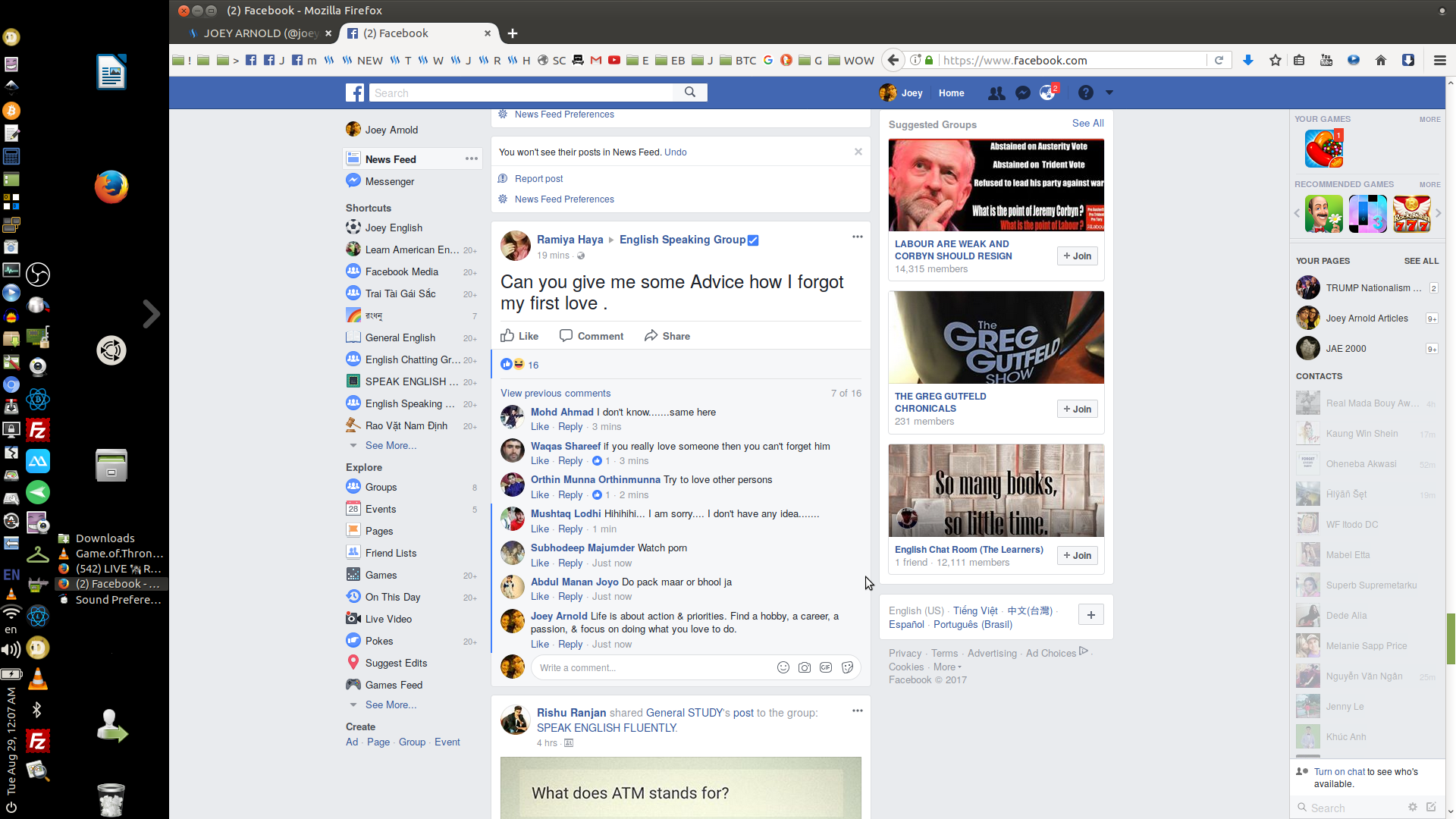Open the account dropdown arrow in the blue bar
This screenshot has width=1456, height=819.
(x=1109, y=93)
